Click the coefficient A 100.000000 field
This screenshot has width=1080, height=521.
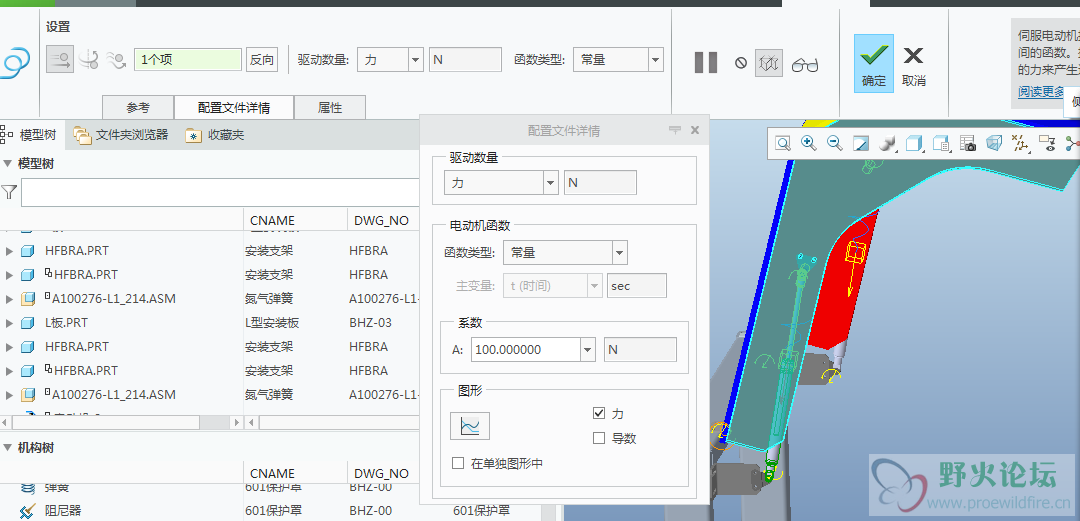(526, 349)
